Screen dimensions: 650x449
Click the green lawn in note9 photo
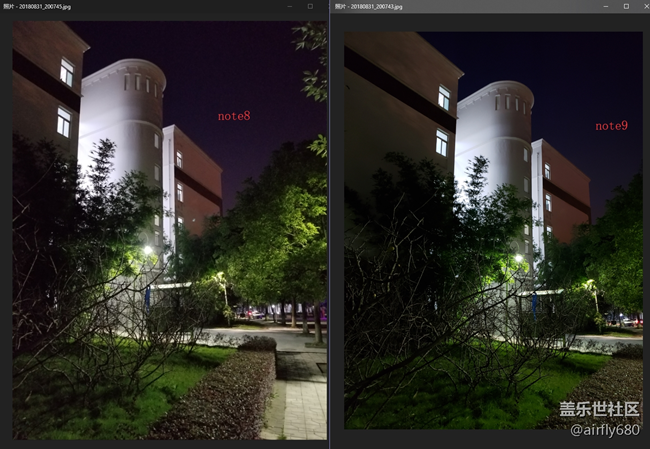[x=470, y=400]
